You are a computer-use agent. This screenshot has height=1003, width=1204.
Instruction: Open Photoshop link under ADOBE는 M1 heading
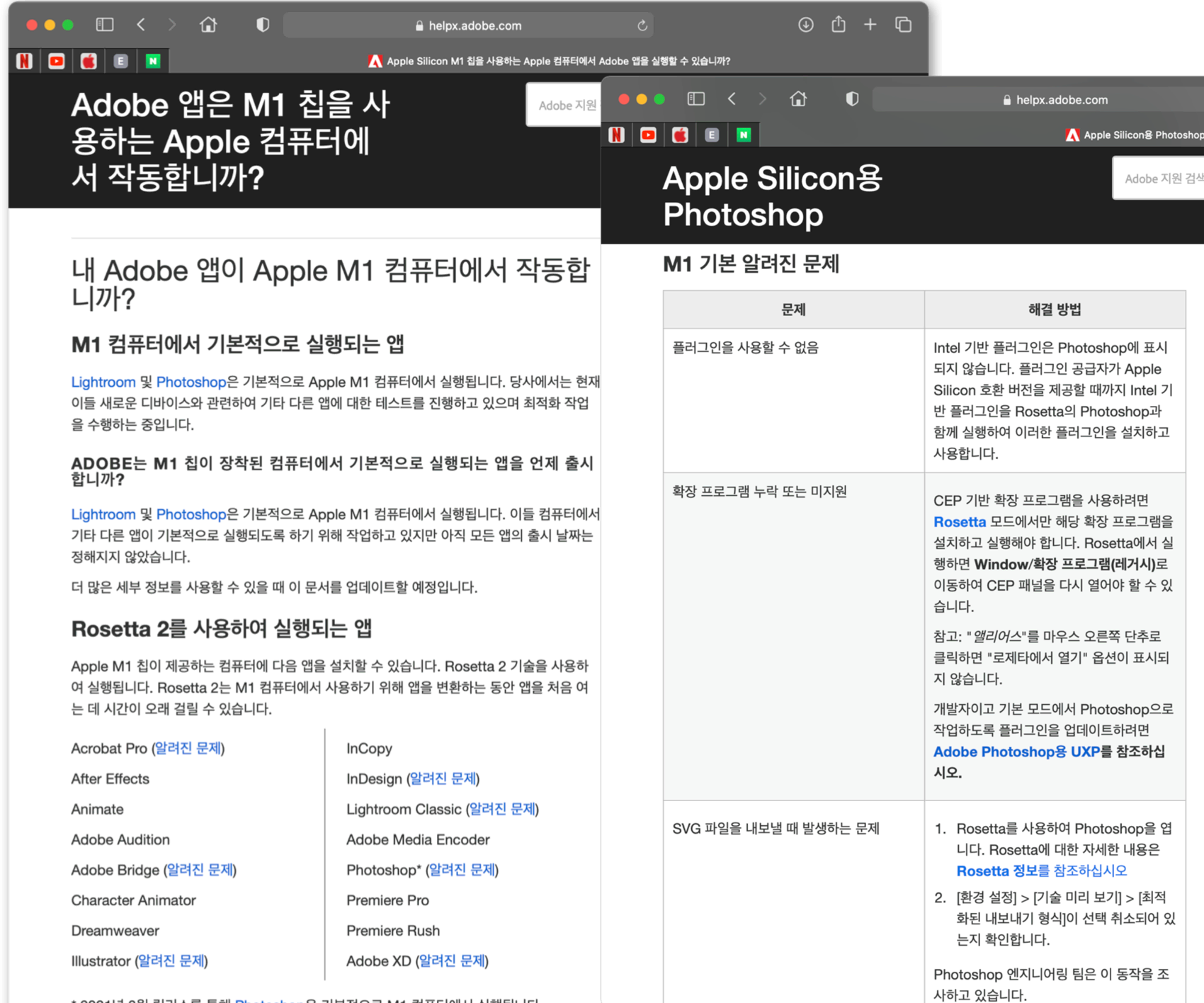pyautogui.click(x=191, y=514)
